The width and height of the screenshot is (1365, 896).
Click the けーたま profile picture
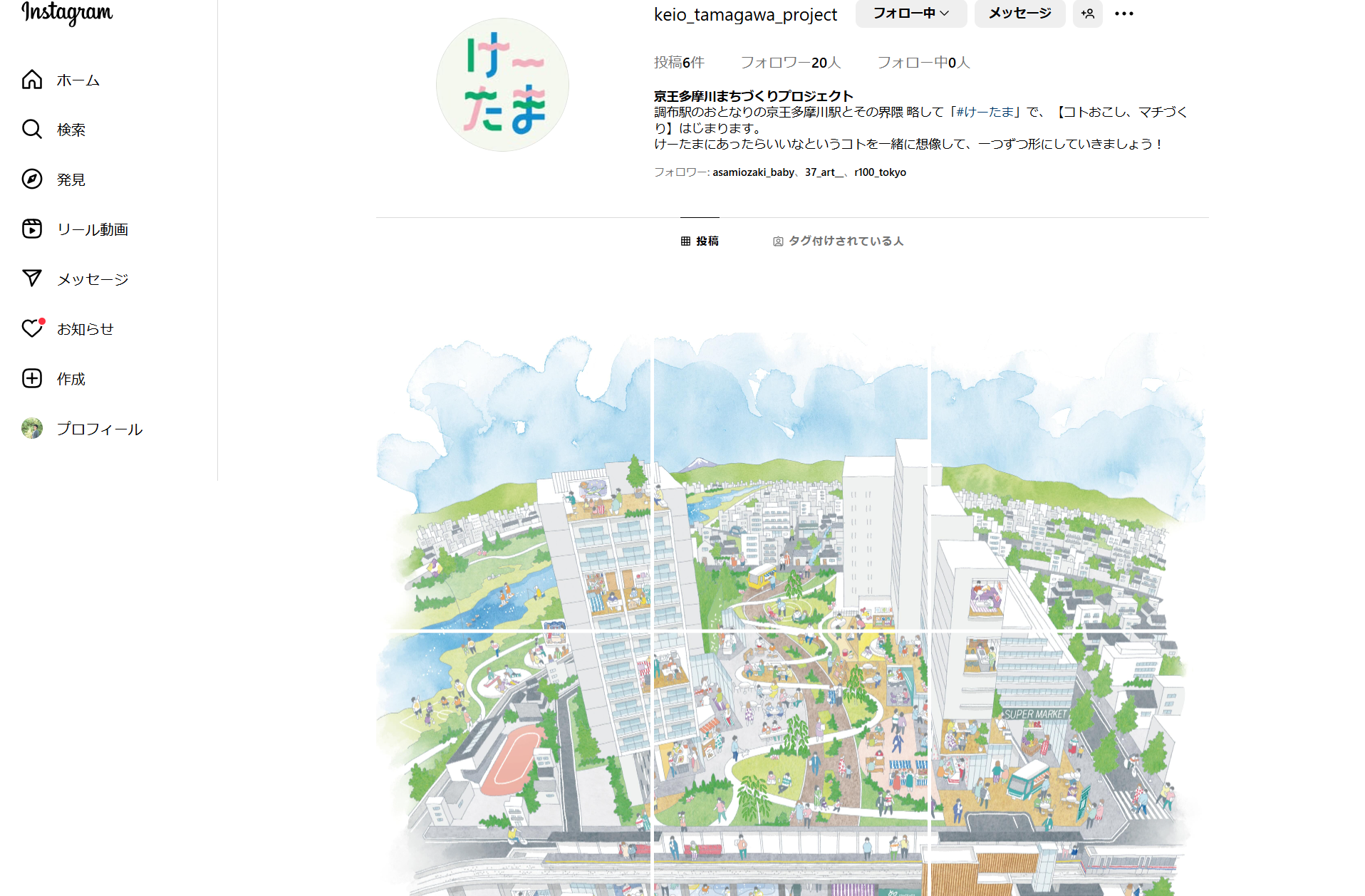point(502,85)
